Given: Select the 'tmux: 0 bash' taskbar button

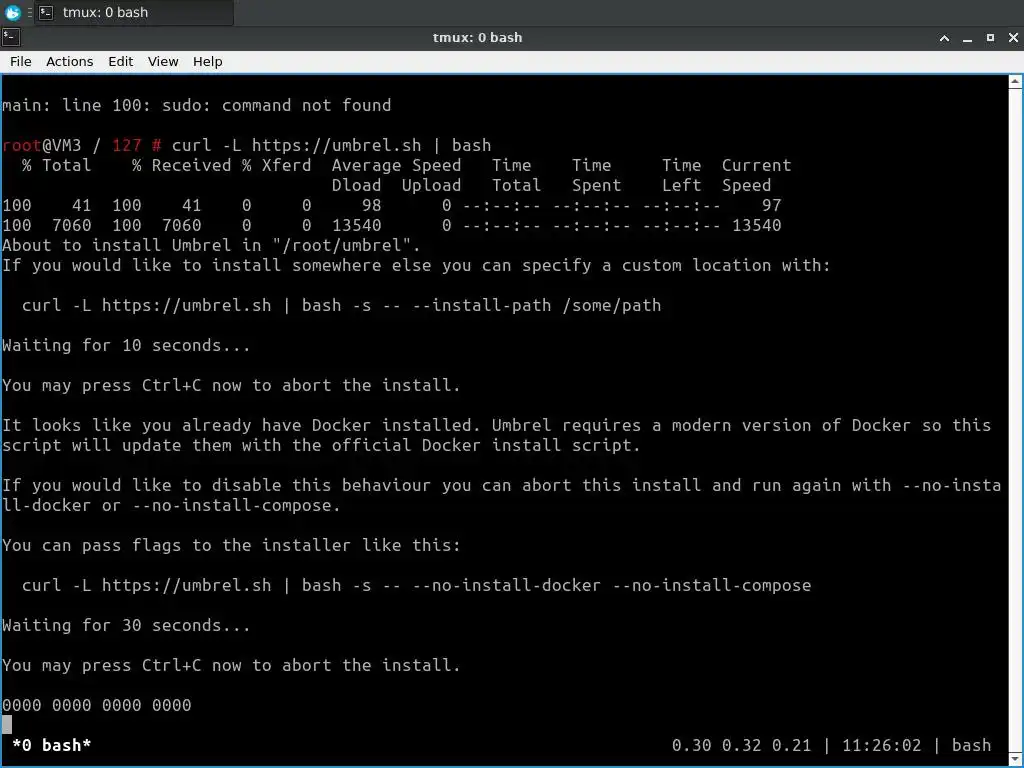Looking at the screenshot, I should coord(134,12).
